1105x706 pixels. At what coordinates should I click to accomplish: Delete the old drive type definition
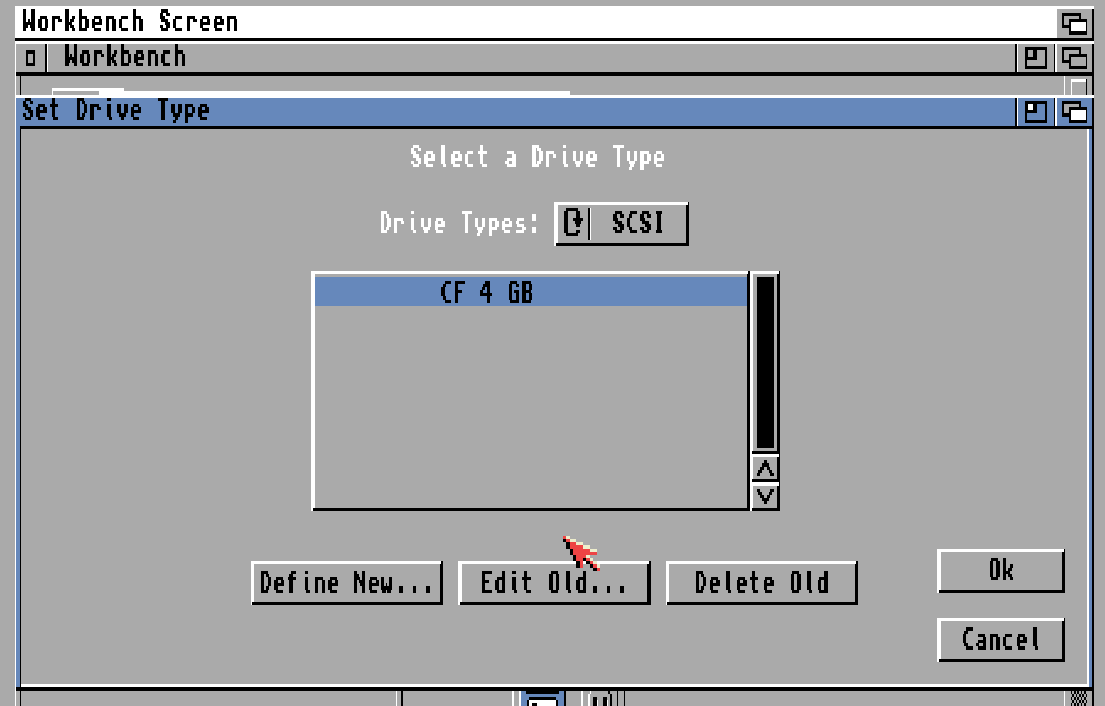pyautogui.click(x=761, y=582)
